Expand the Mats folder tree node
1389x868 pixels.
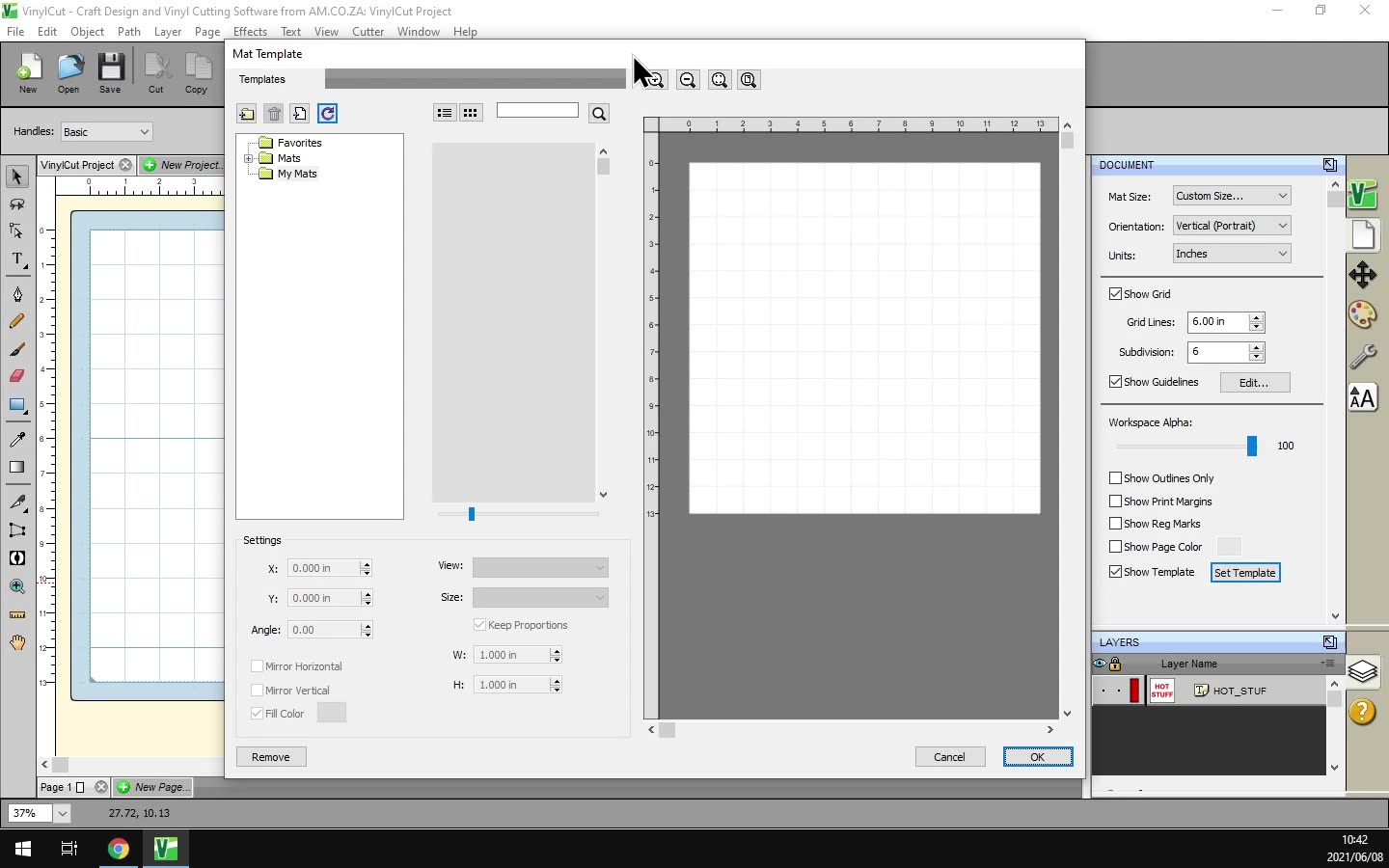click(249, 158)
